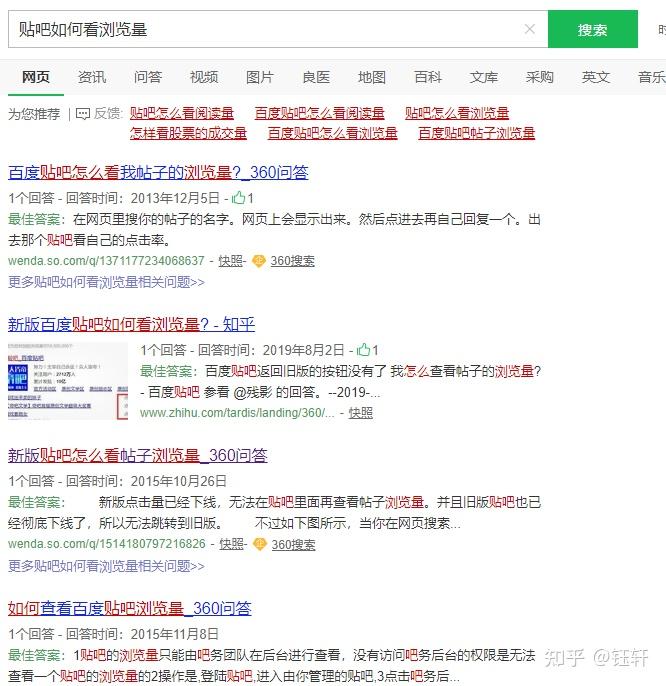
Task: Open 快照 for the zhihu result
Action: (361, 413)
